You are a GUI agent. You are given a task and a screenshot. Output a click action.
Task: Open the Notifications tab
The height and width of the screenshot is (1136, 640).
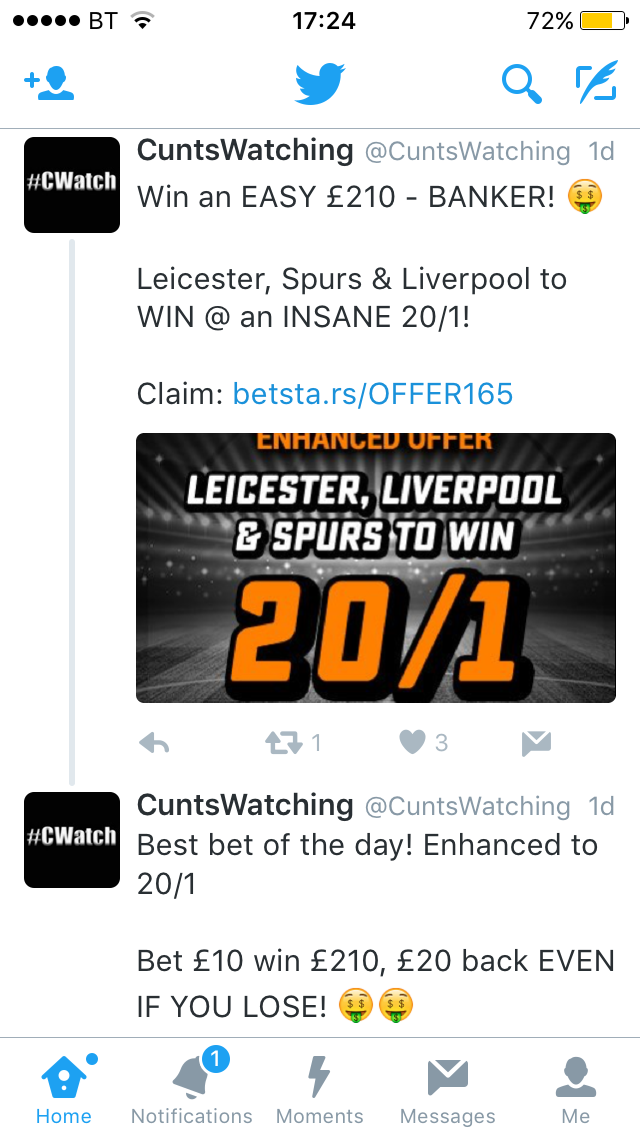click(x=191, y=1088)
